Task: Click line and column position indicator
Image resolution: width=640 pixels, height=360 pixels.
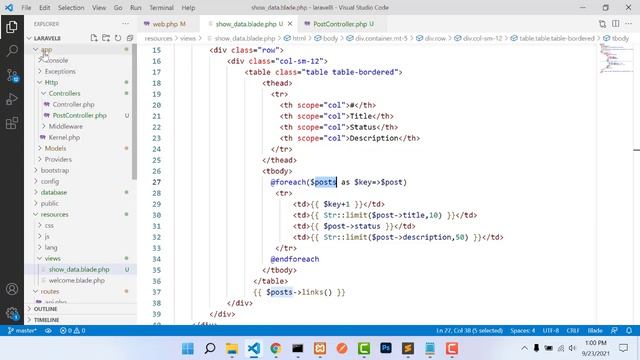Action: [469, 331]
